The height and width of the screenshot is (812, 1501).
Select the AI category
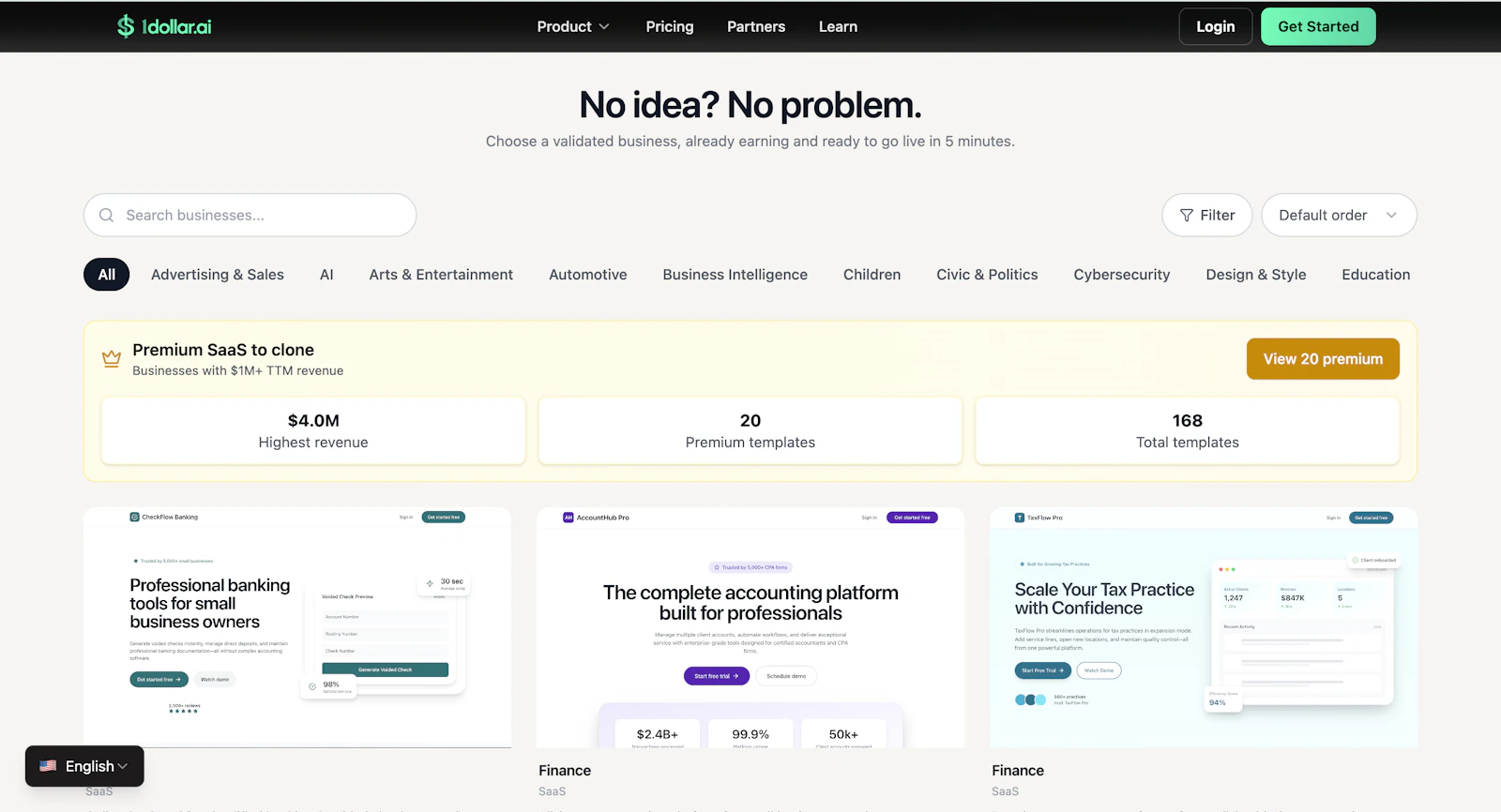point(326,275)
